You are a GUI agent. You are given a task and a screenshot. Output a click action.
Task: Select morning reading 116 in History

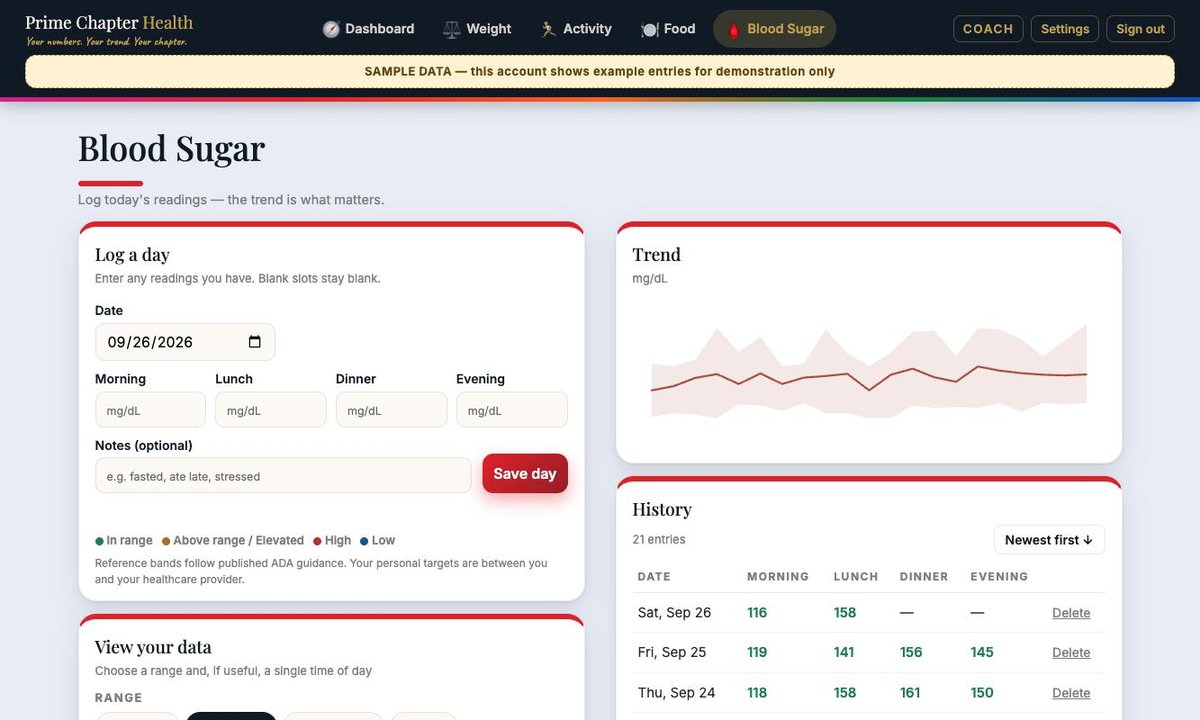tap(757, 613)
